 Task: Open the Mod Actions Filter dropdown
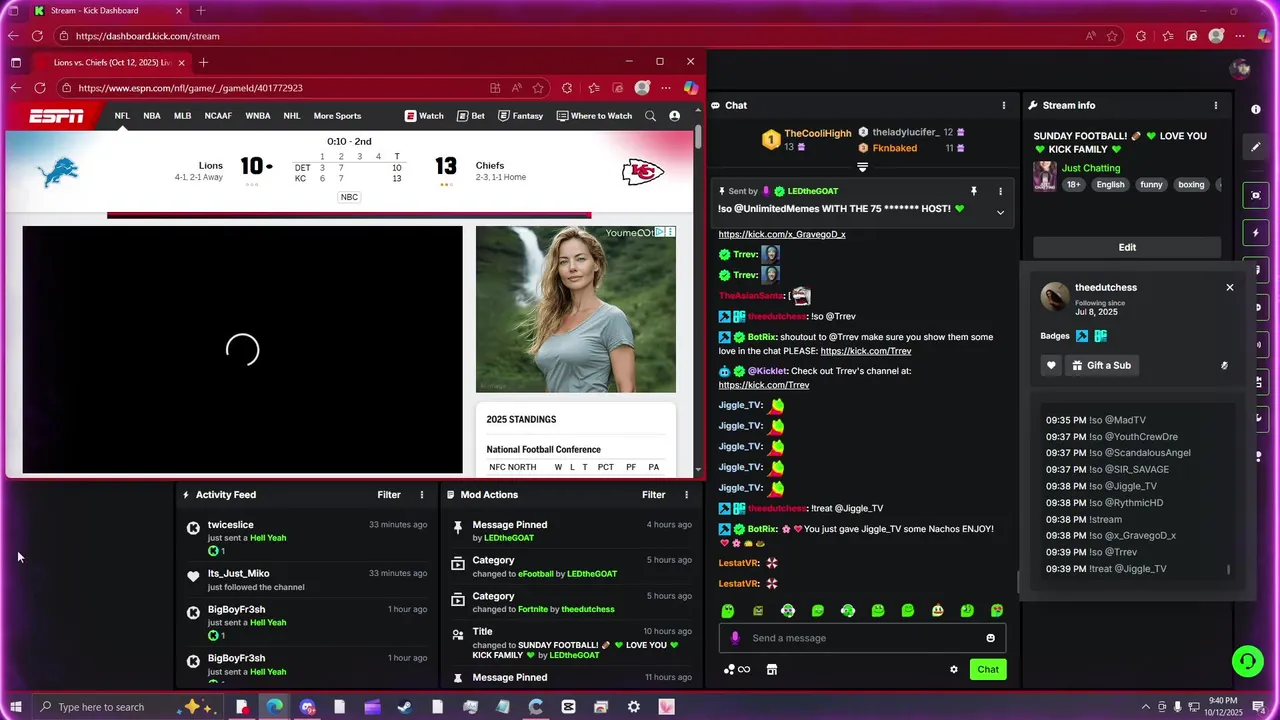pos(654,495)
